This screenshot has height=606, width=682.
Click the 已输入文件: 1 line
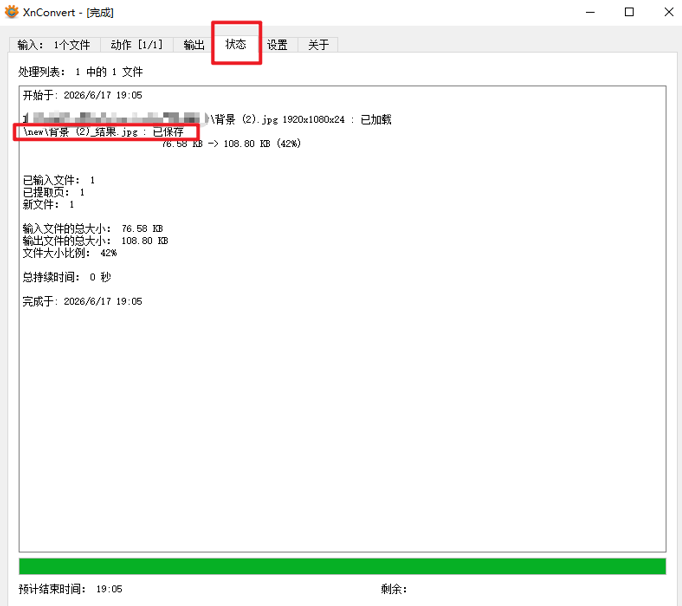pos(59,180)
